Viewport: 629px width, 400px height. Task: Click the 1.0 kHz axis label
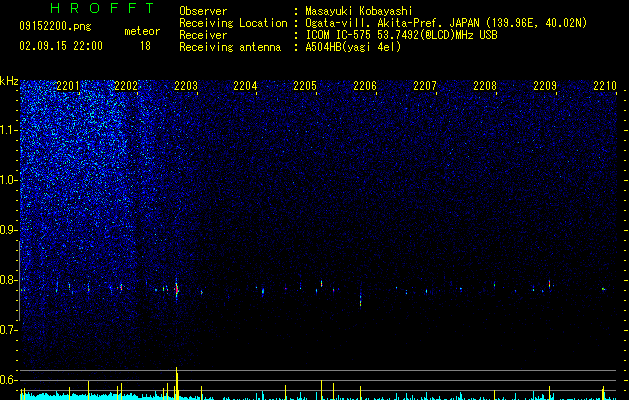pyautogui.click(x=9, y=180)
